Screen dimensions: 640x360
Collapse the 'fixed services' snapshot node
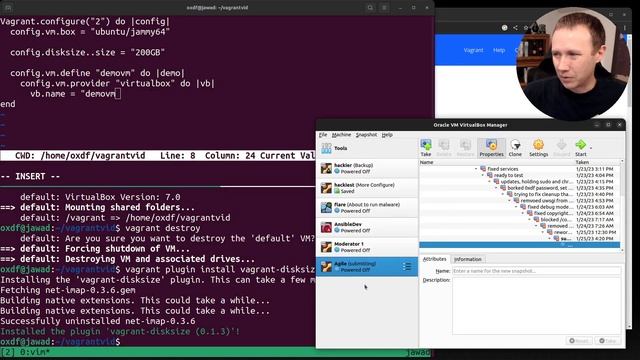coord(476,169)
